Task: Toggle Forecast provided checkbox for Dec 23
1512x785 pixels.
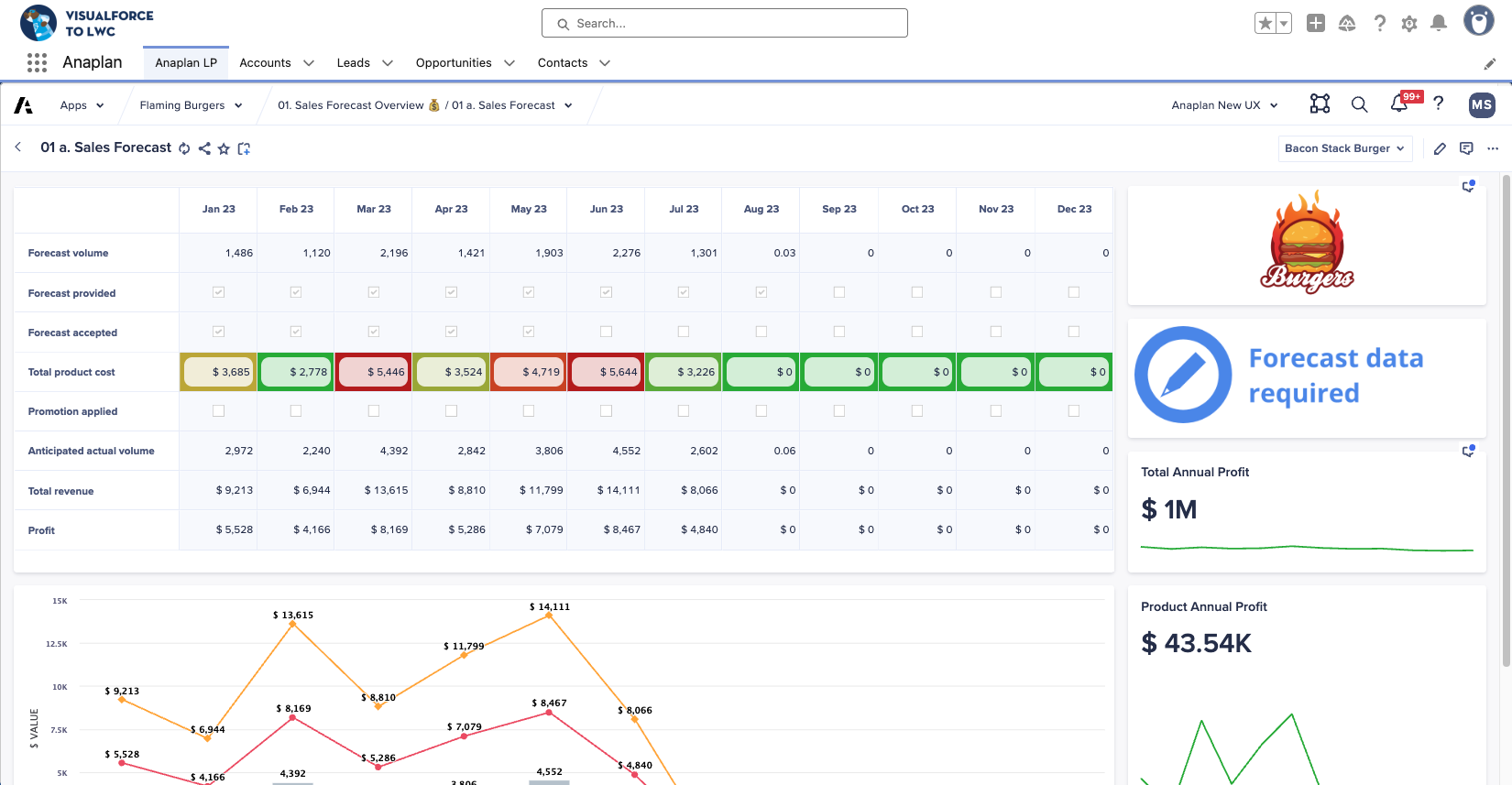Action: click(1074, 292)
